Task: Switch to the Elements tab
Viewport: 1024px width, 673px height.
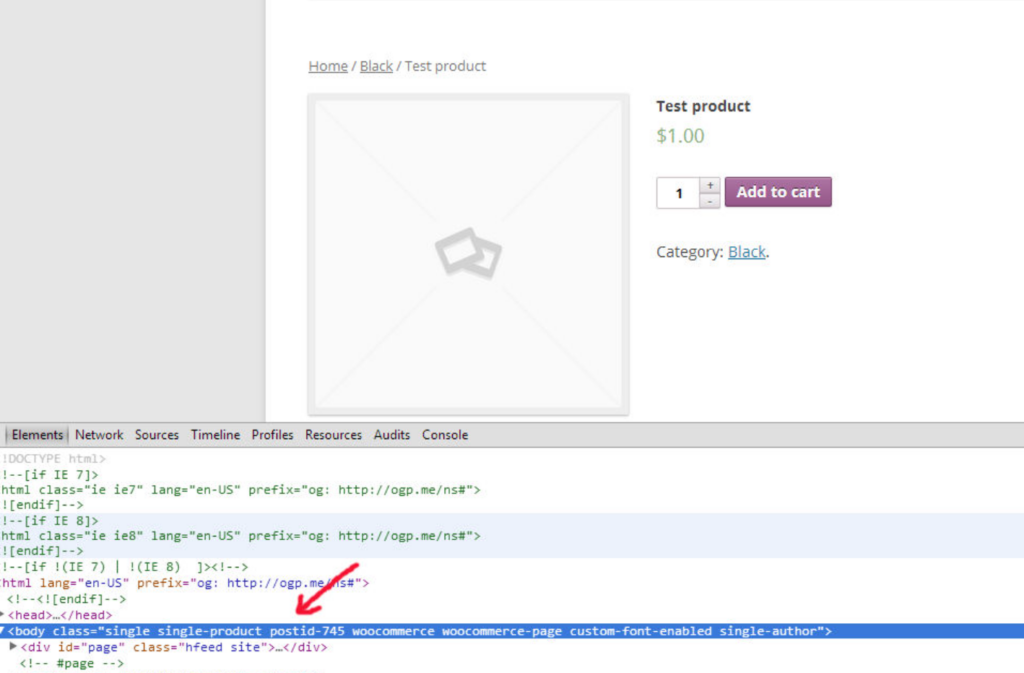Action: (x=37, y=435)
